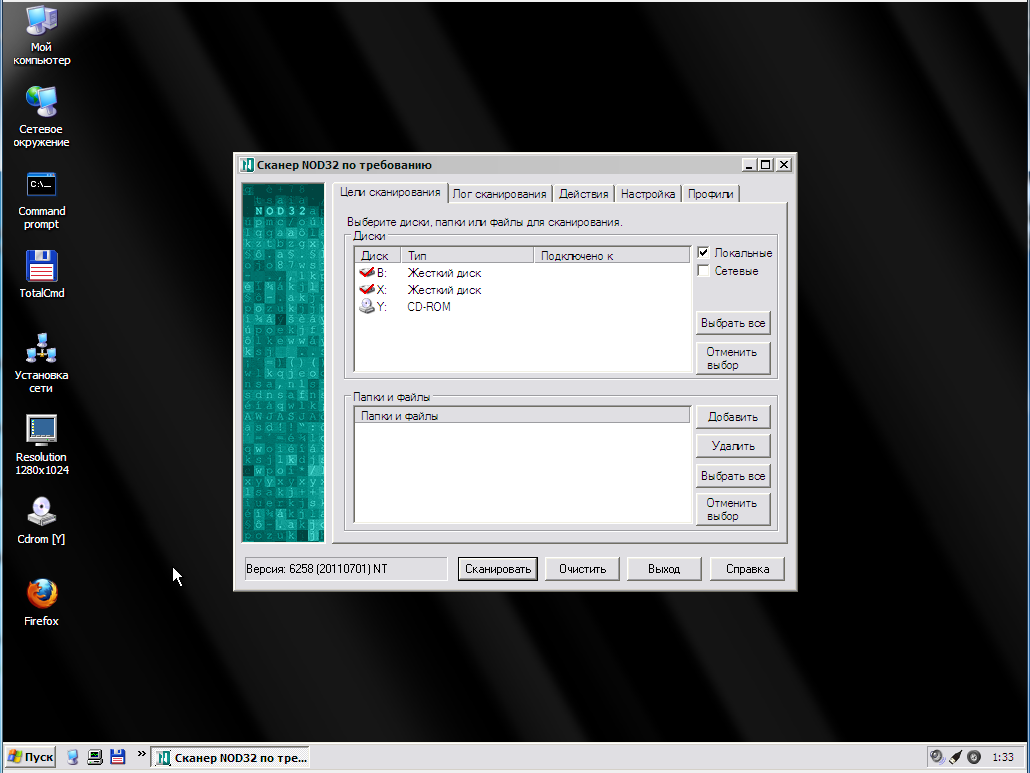
Task: Go to the Действия tab
Action: [x=583, y=194]
